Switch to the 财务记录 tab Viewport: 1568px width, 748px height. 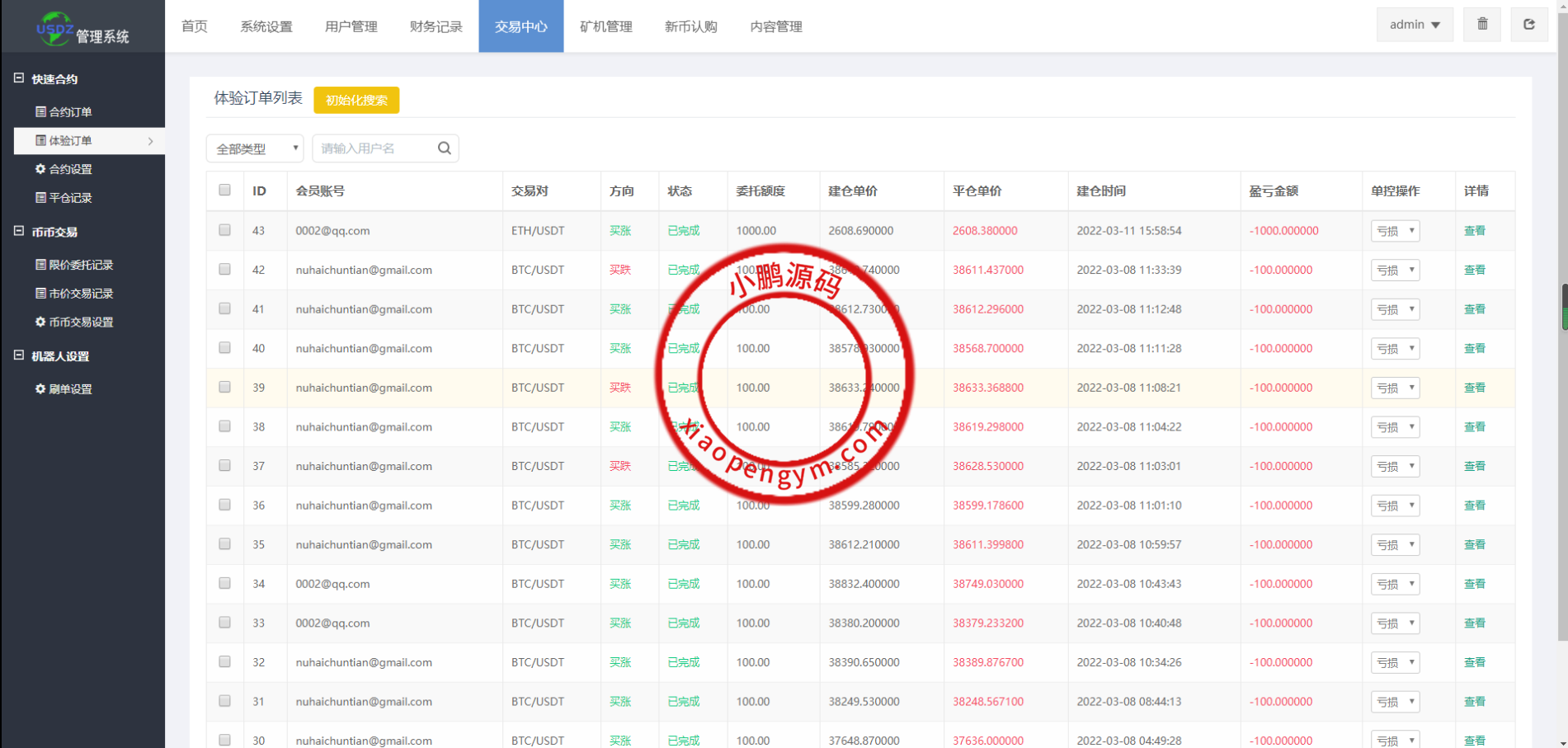(436, 26)
